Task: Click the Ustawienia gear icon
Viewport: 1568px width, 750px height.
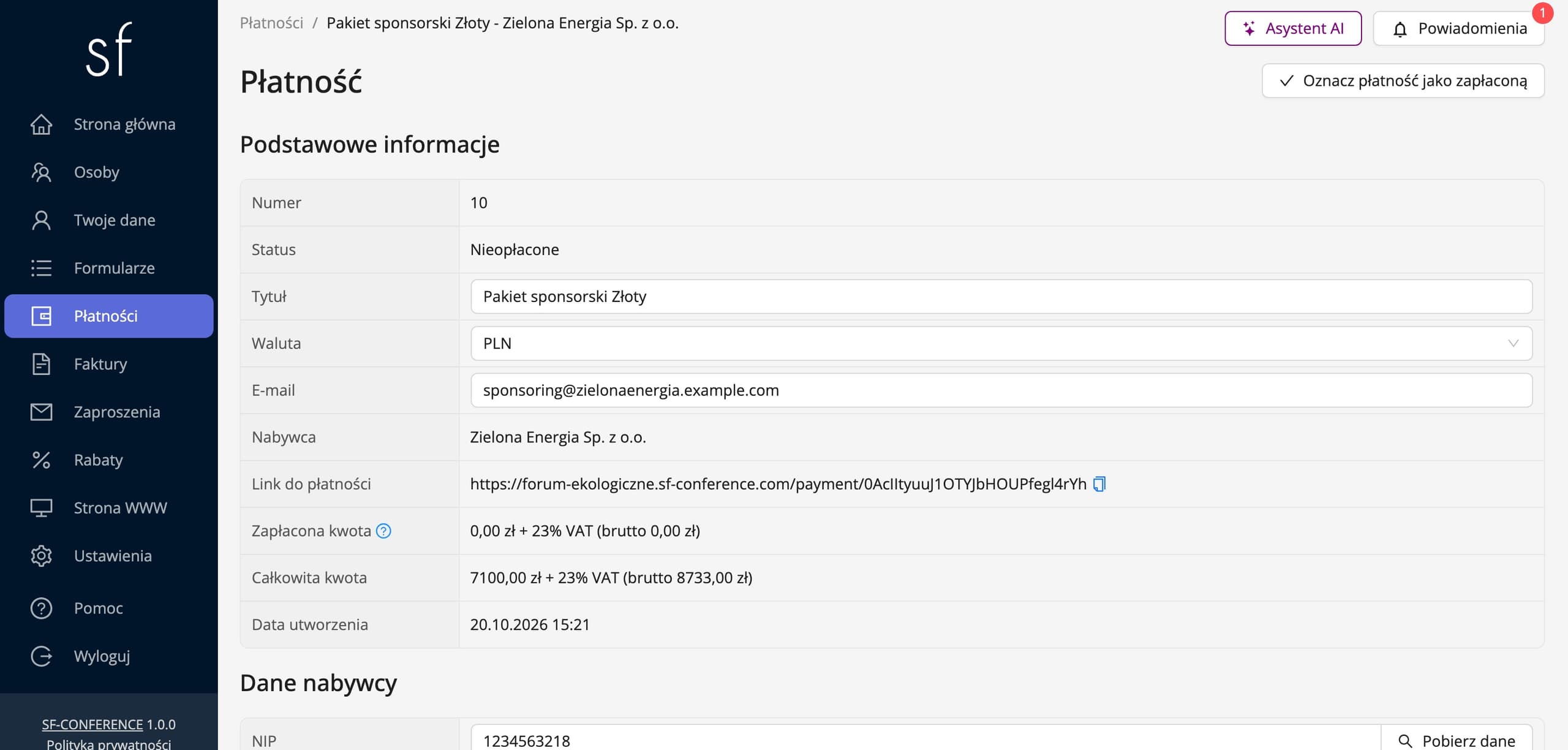Action: tap(41, 556)
